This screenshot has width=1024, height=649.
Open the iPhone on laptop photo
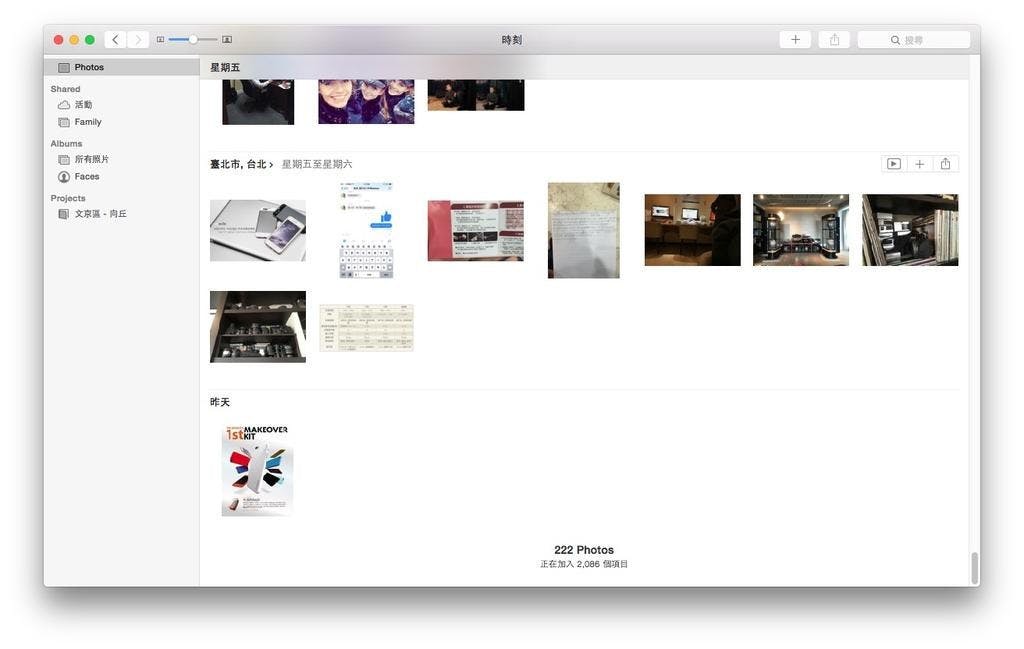point(258,230)
